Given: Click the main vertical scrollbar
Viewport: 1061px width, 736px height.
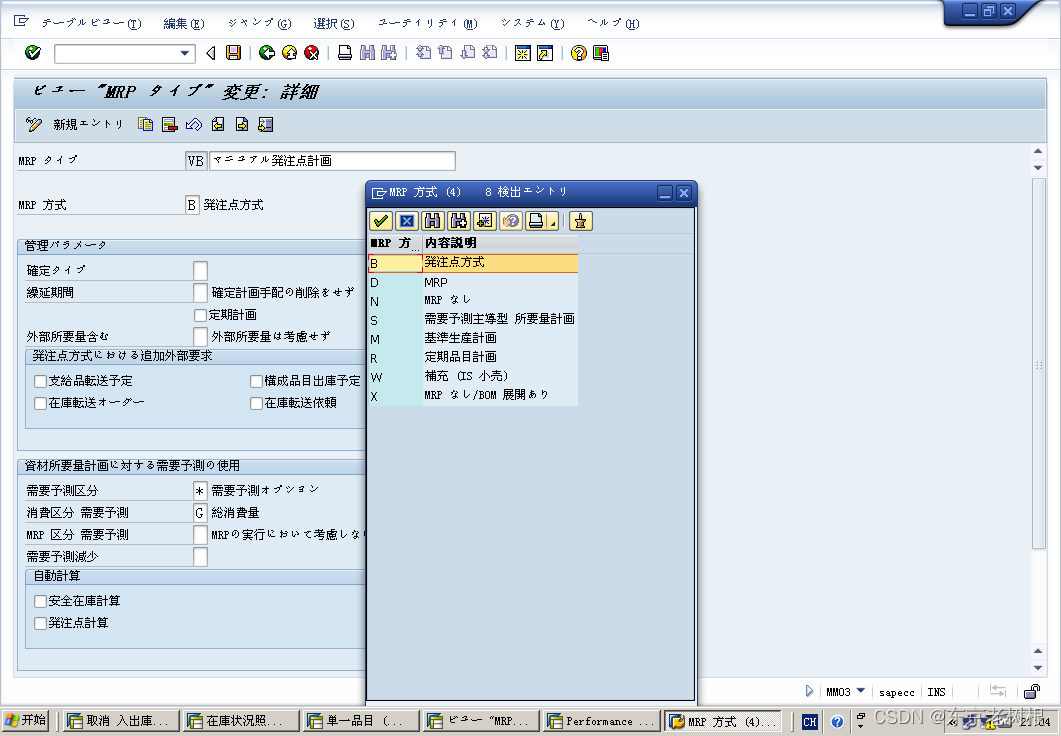Looking at the screenshot, I should (1039, 364).
